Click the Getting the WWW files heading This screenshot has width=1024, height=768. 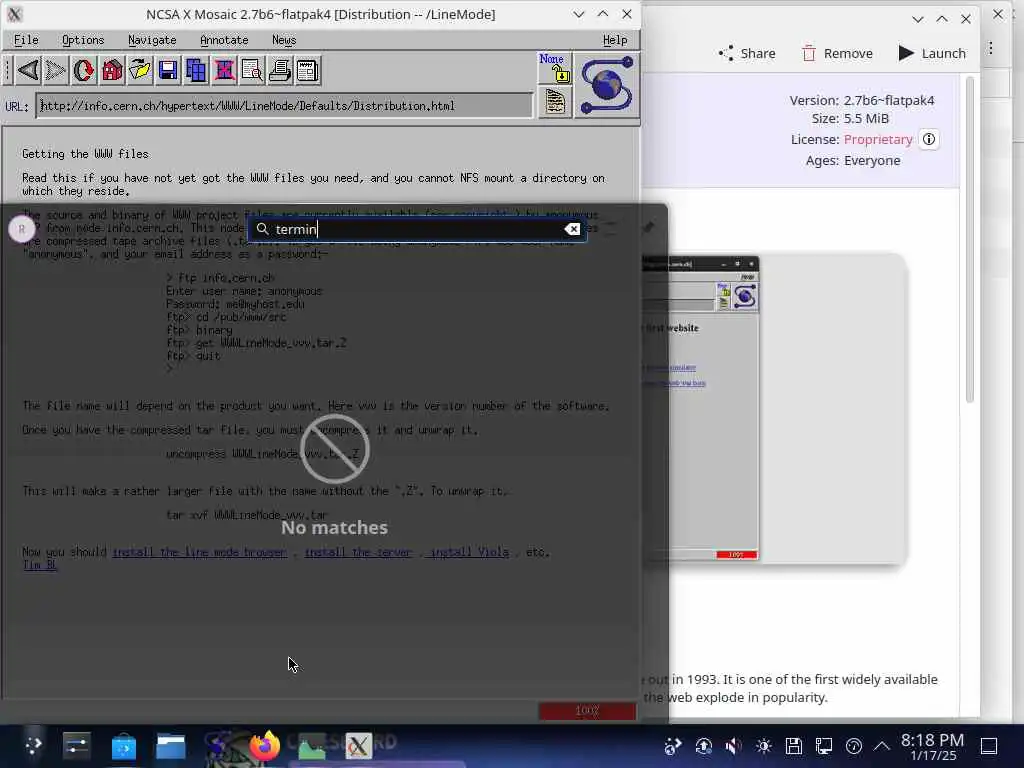pos(86,154)
